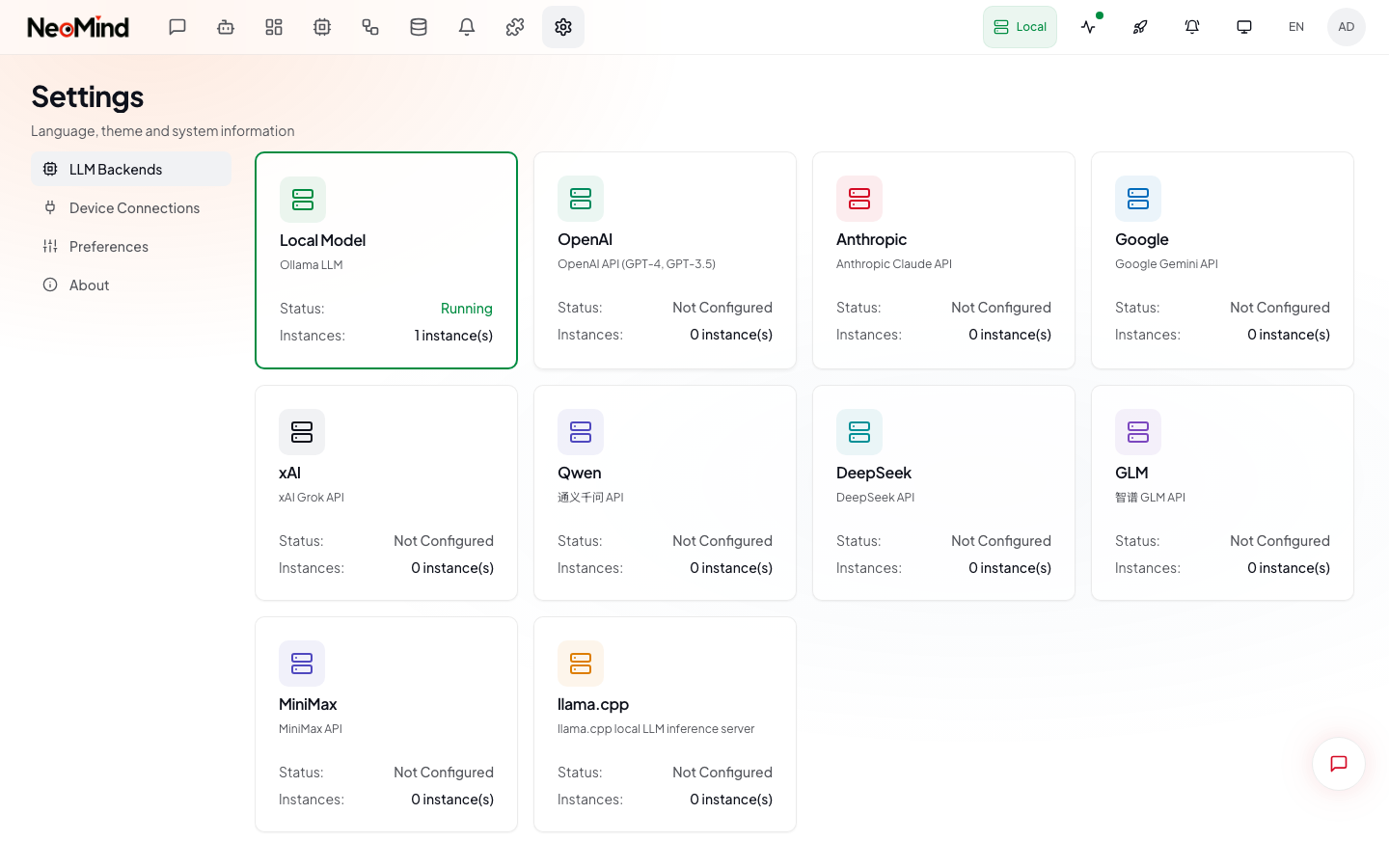The image size is (1389, 868).
Task: Click the rocket icon in the header
Action: 1140,27
